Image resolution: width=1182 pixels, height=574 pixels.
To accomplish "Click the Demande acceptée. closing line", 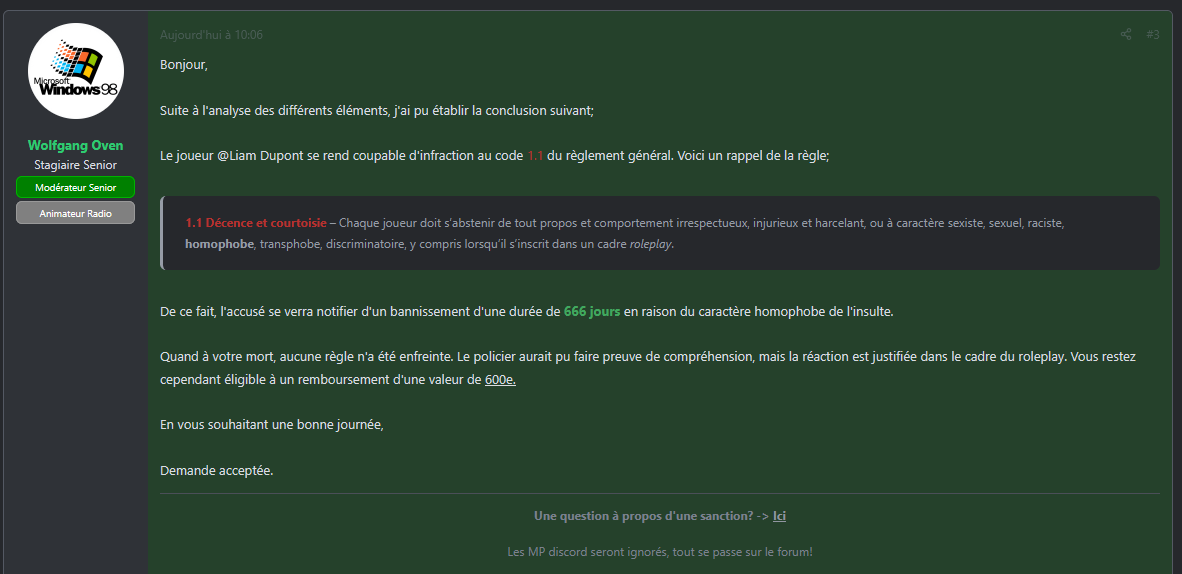I will click(x=216, y=471).
